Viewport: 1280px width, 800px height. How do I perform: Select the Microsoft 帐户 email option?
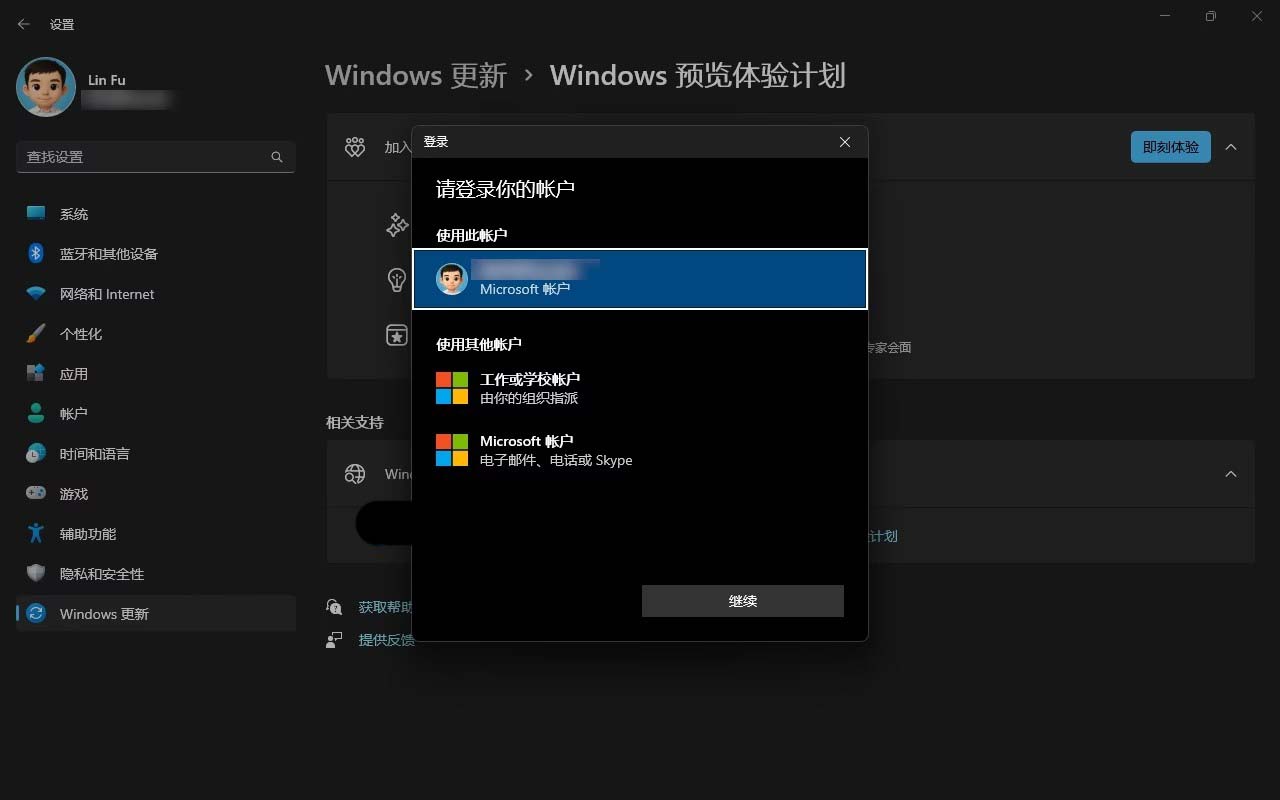(540, 450)
